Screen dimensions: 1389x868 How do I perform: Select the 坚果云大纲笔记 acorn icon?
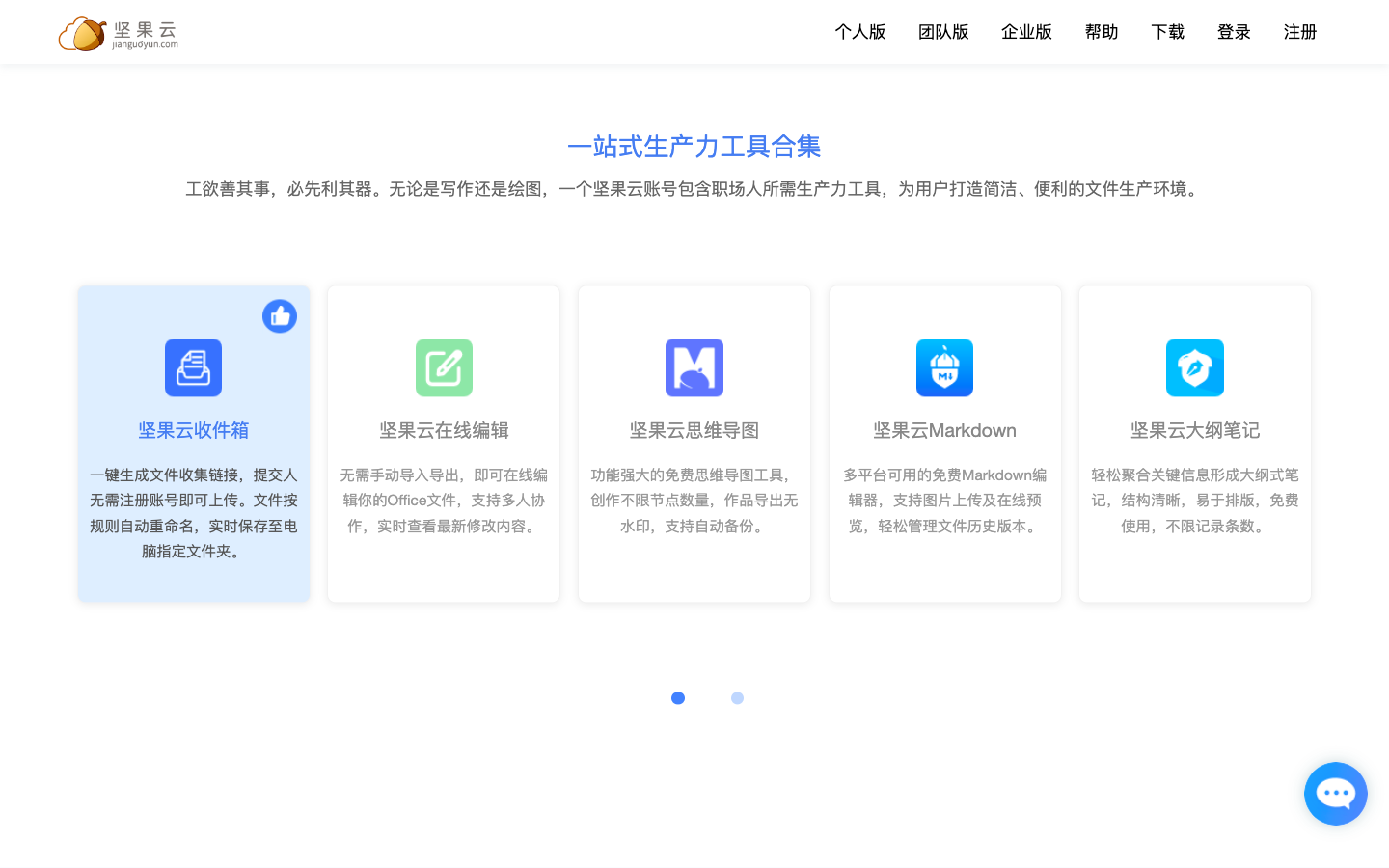[x=1194, y=367]
